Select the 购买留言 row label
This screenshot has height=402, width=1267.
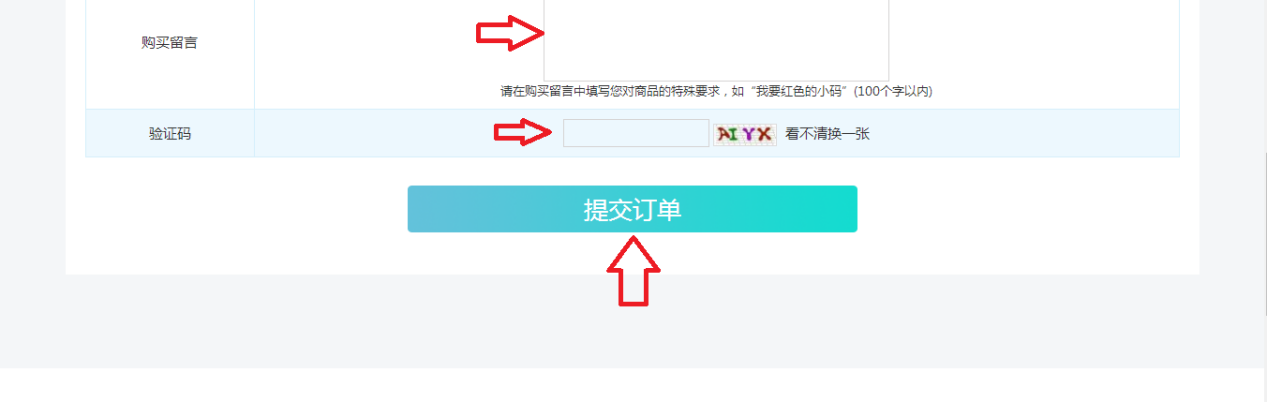(170, 43)
